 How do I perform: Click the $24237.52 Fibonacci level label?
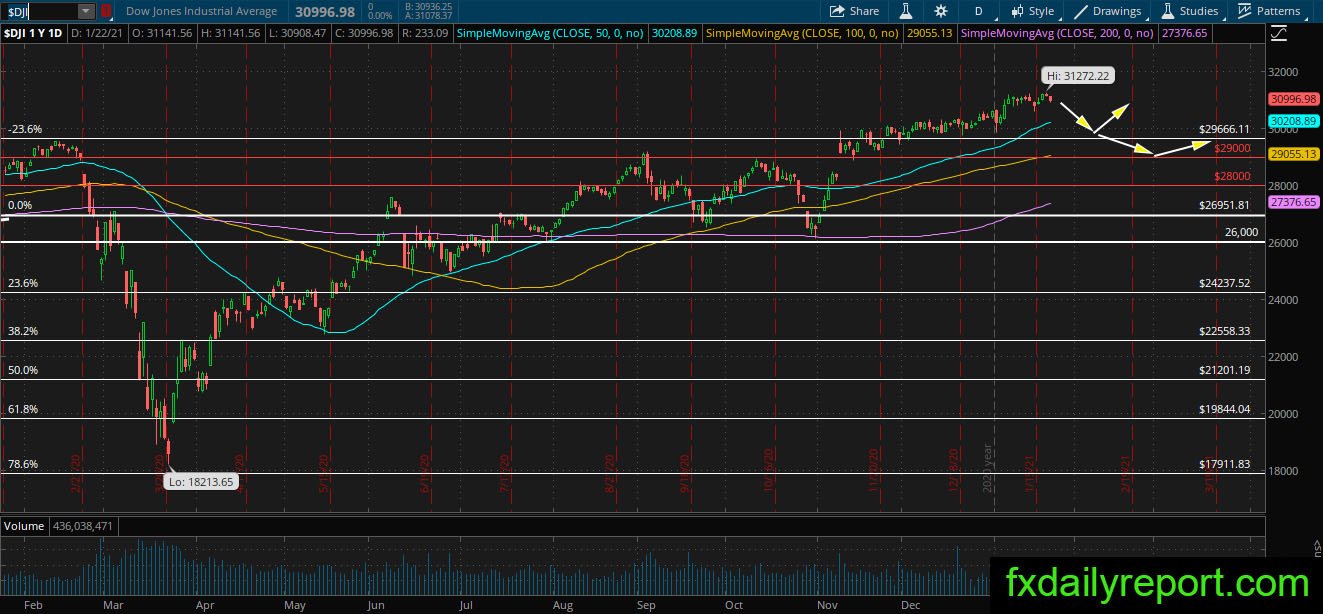pyautogui.click(x=1224, y=283)
